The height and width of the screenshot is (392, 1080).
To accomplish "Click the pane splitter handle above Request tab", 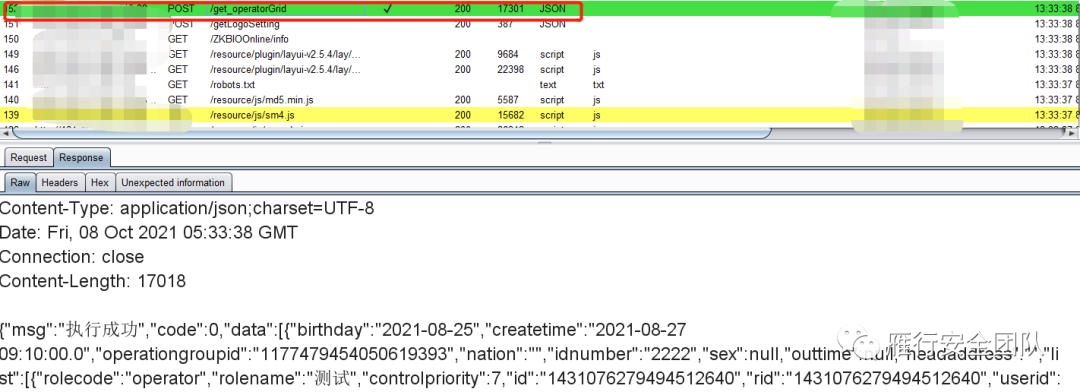I will 545,143.
